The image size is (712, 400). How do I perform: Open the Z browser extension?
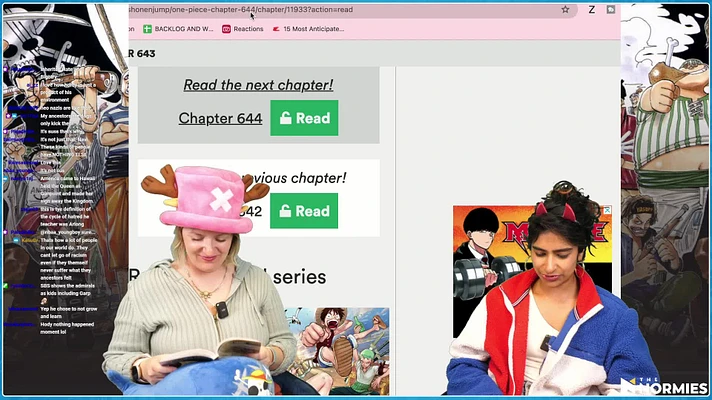[592, 10]
